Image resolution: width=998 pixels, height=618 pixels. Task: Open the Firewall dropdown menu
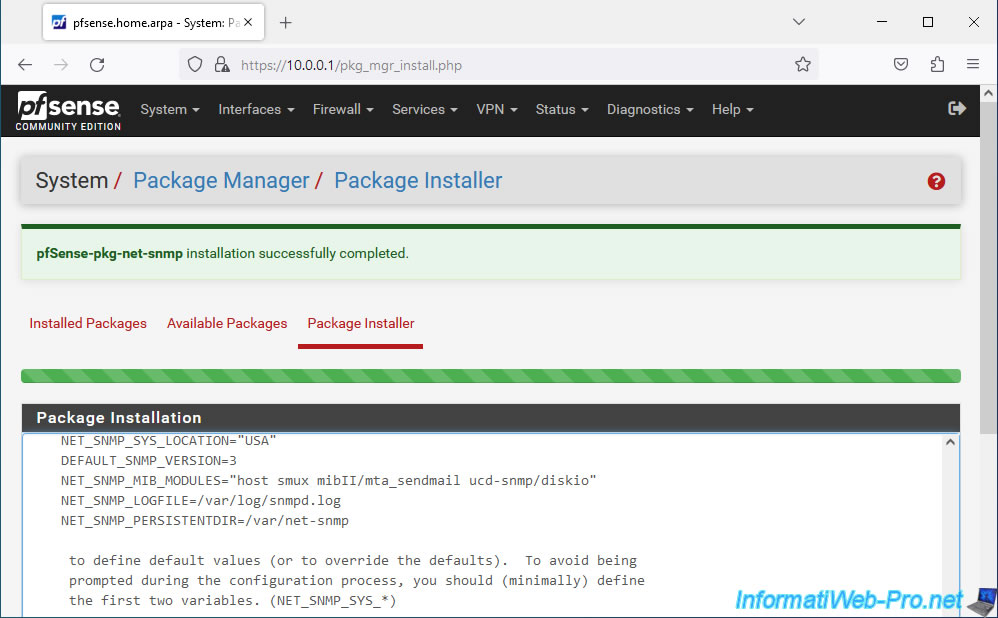coord(343,109)
